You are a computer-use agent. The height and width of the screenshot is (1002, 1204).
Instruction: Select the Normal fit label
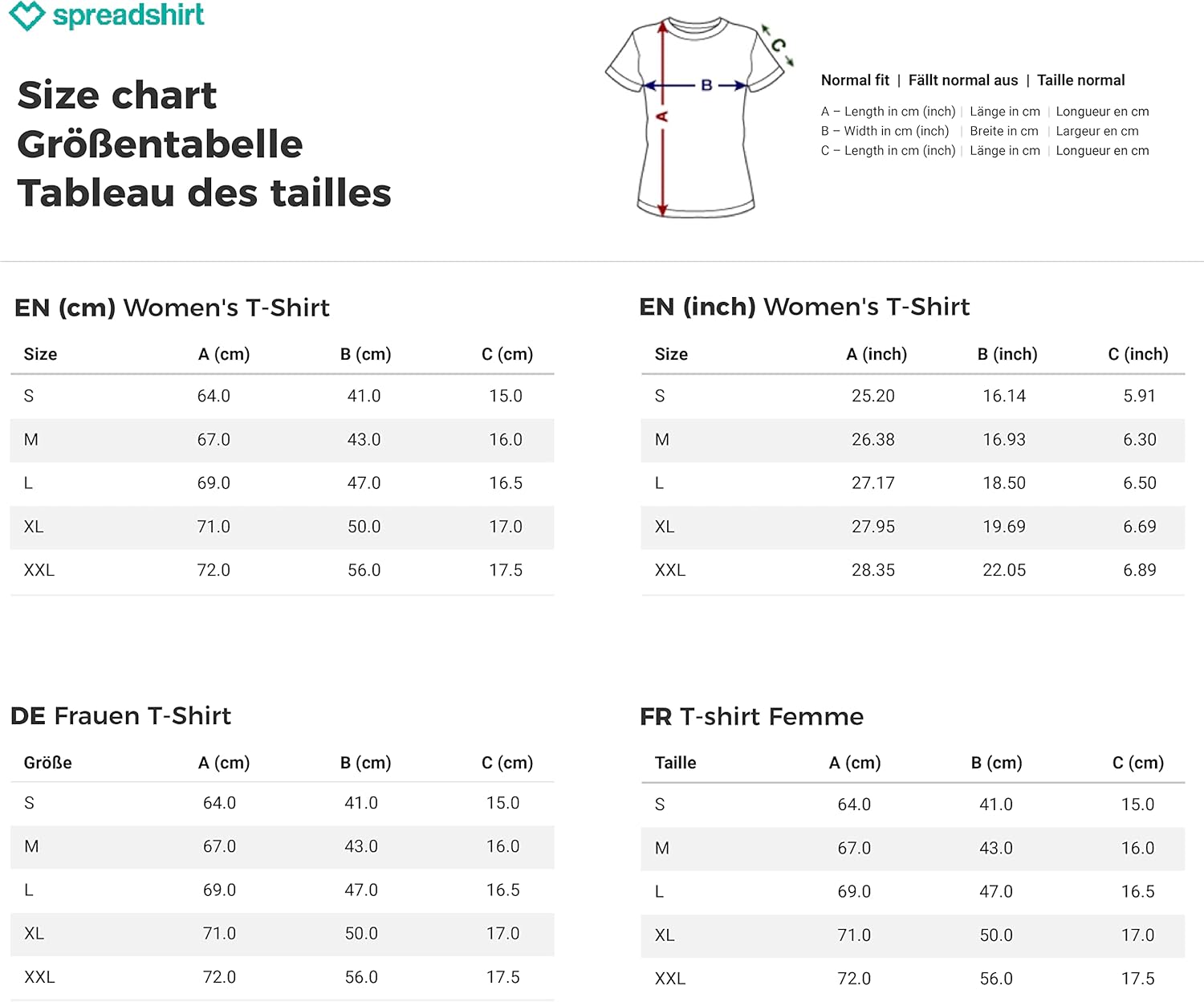click(855, 80)
